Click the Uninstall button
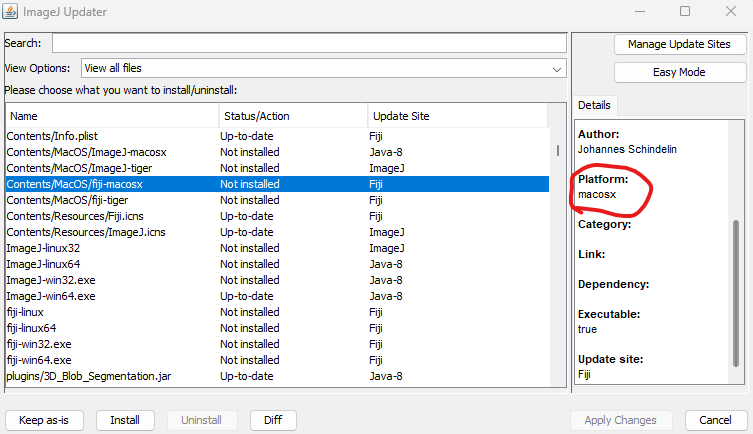This screenshot has height=434, width=753. (202, 421)
